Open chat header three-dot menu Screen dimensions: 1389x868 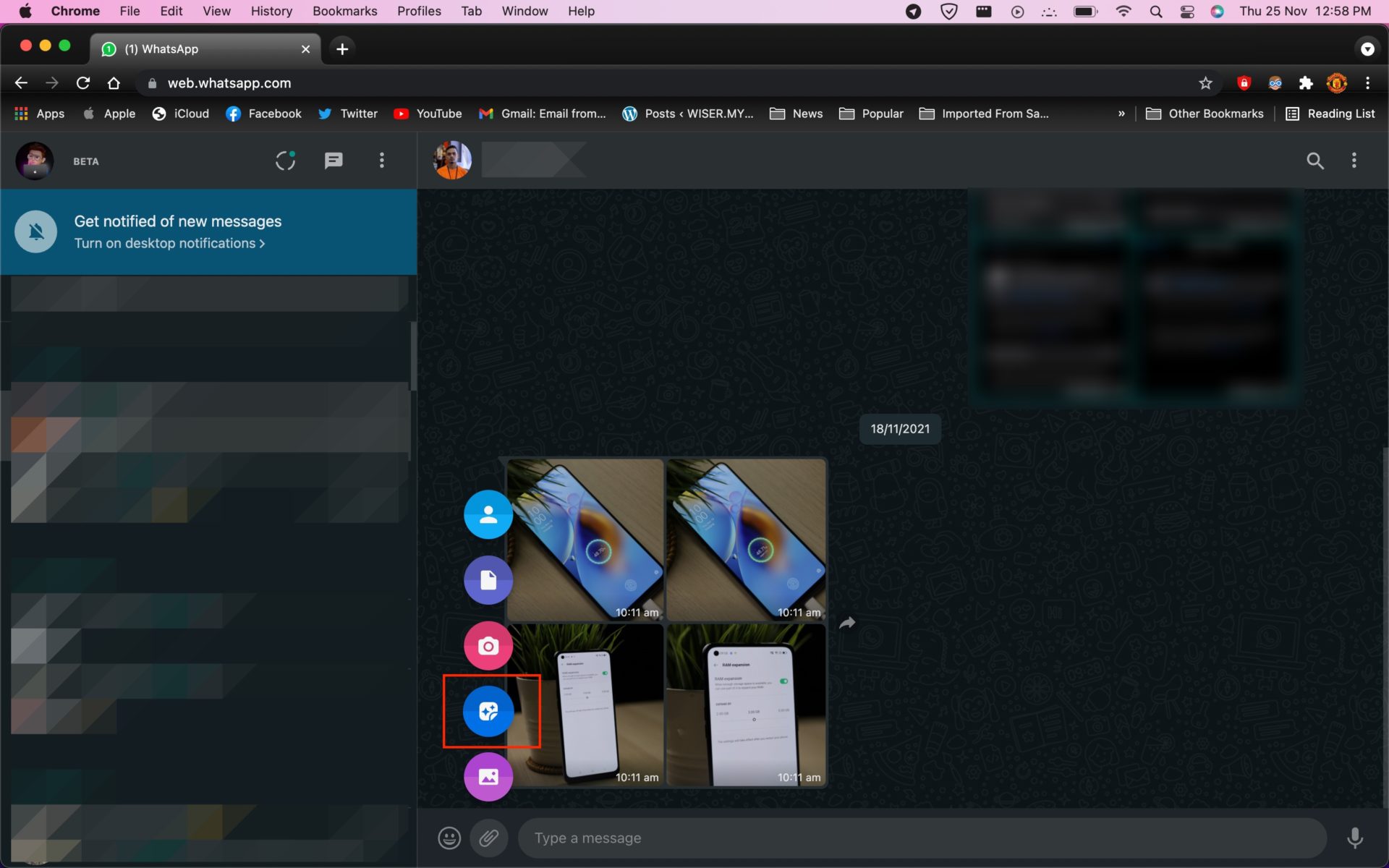tap(1354, 161)
